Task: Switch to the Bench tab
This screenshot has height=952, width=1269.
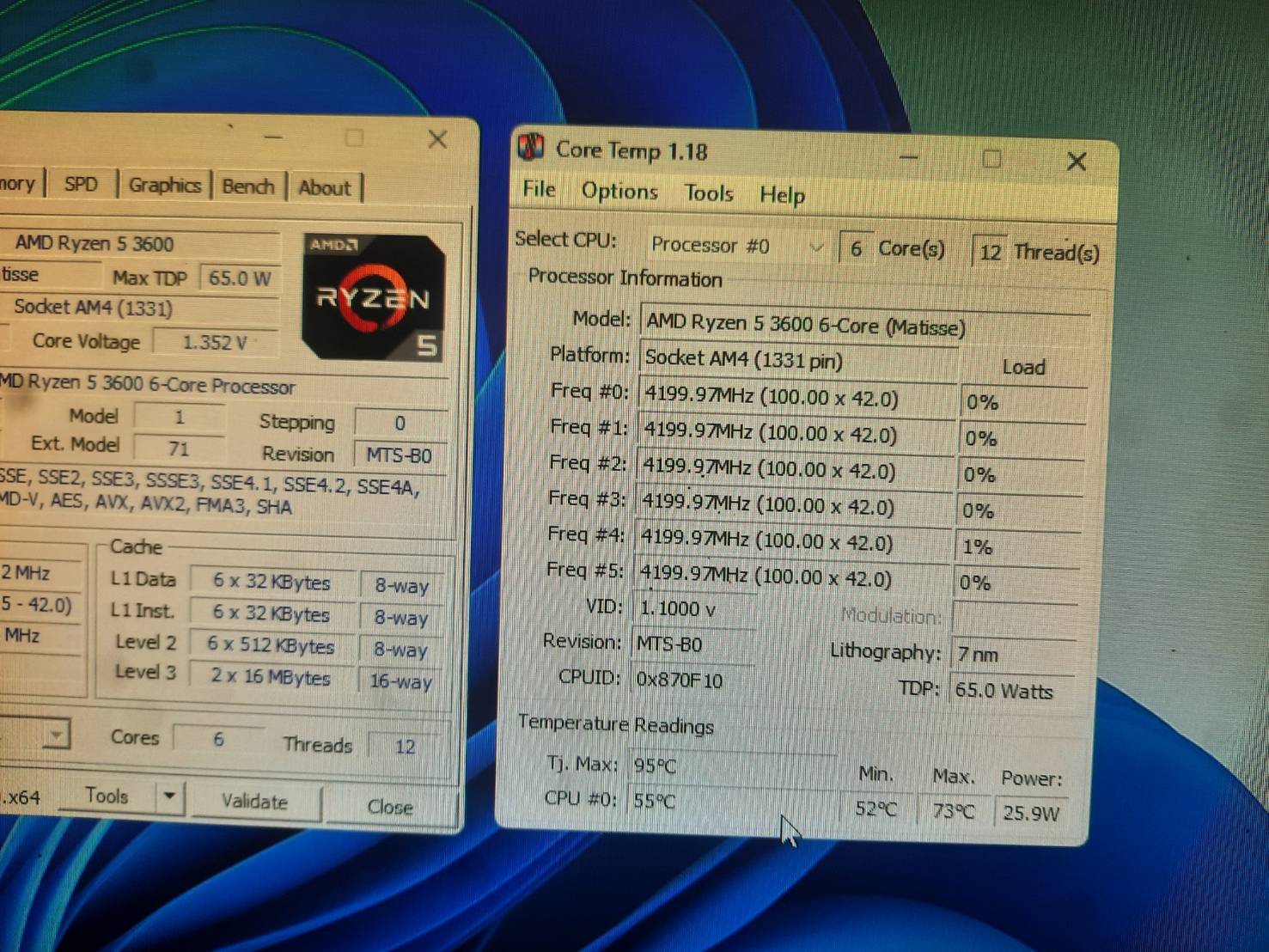Action: click(248, 186)
